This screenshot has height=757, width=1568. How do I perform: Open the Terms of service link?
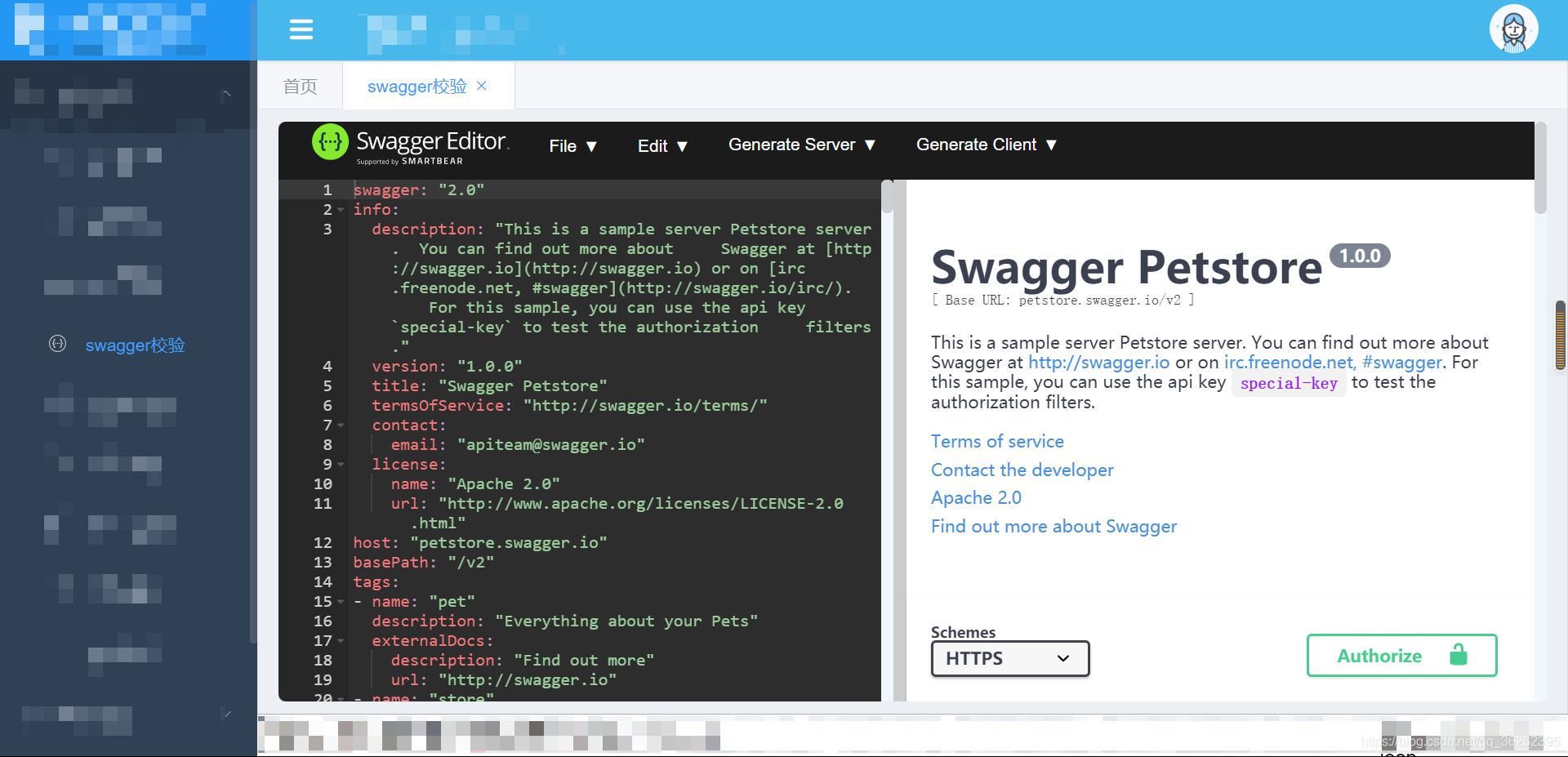click(x=997, y=441)
